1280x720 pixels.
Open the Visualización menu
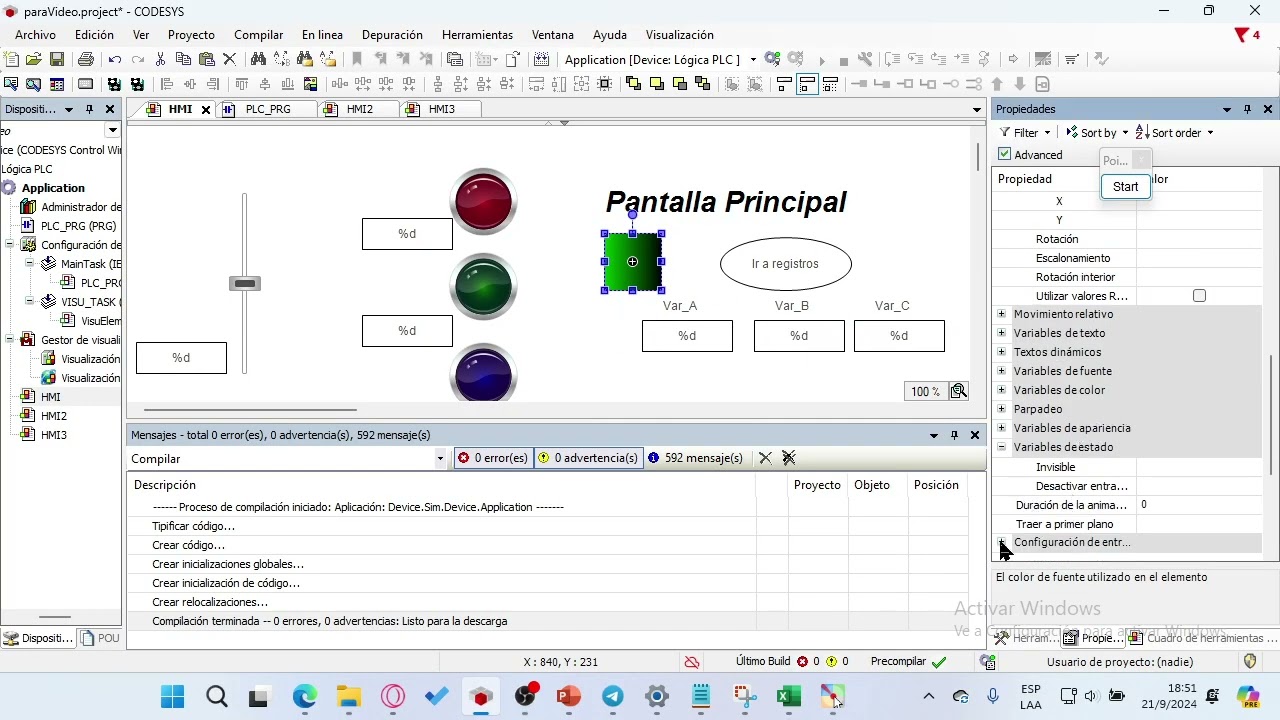pos(680,34)
